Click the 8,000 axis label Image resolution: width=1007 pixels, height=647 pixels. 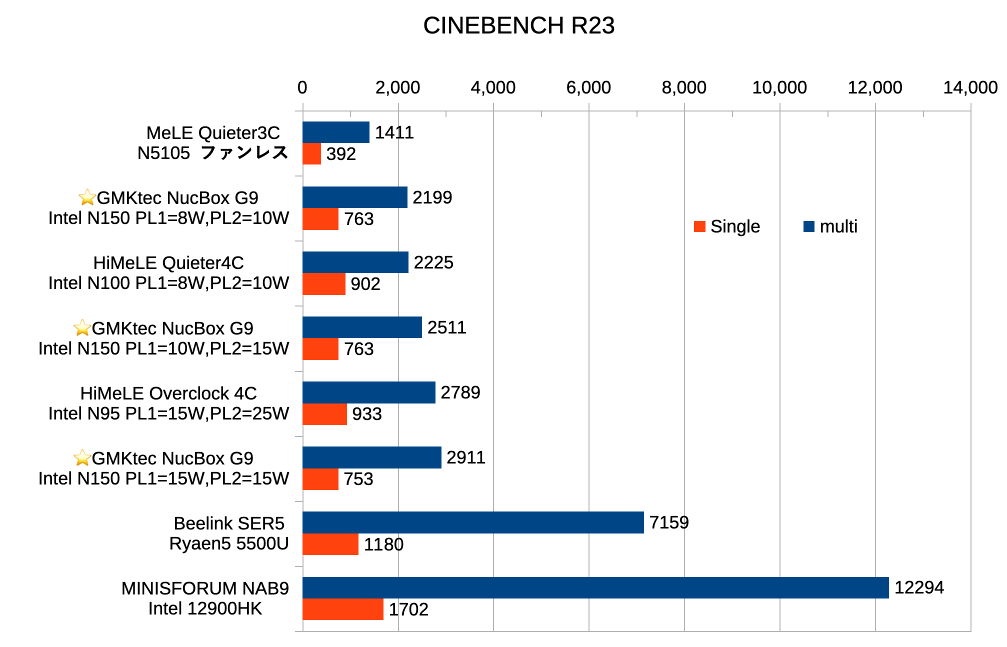684,87
